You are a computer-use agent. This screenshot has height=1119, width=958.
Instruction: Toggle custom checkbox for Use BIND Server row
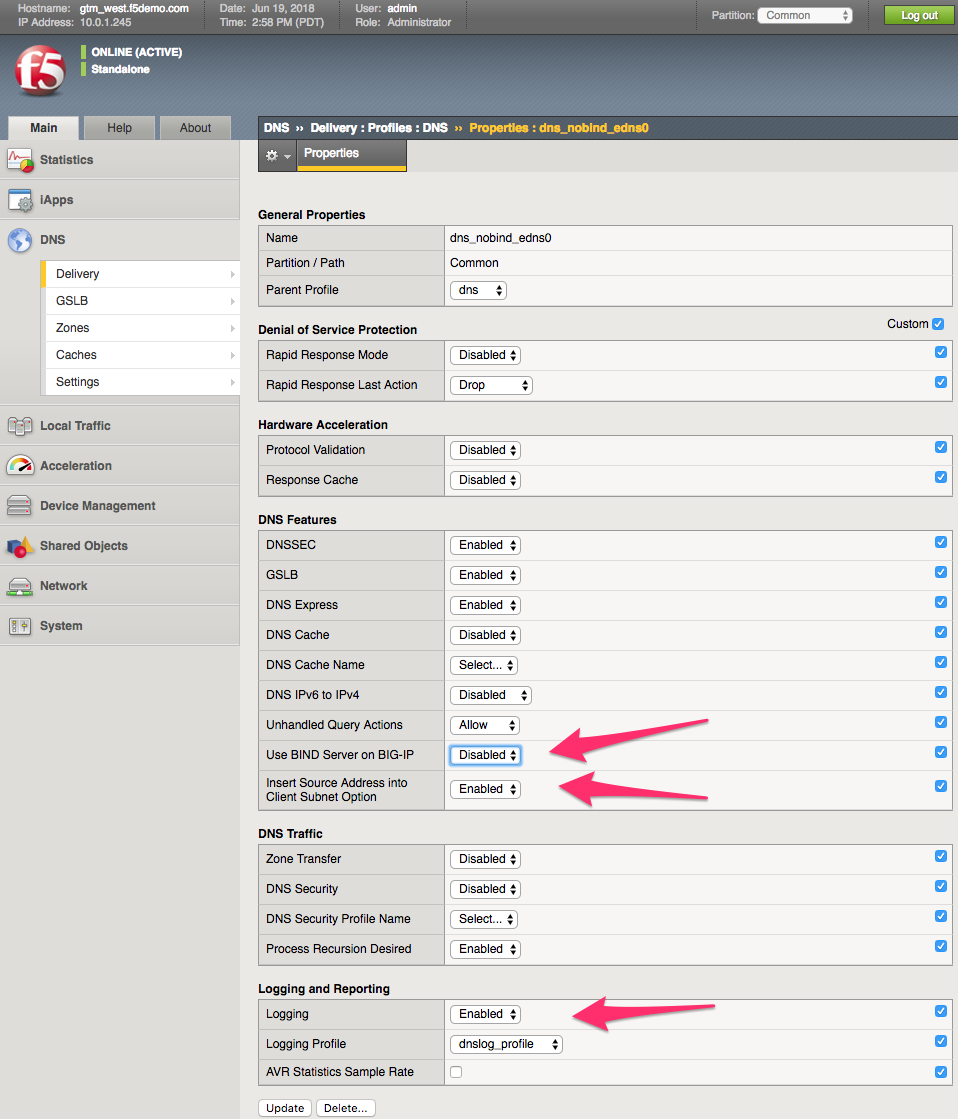pos(941,752)
